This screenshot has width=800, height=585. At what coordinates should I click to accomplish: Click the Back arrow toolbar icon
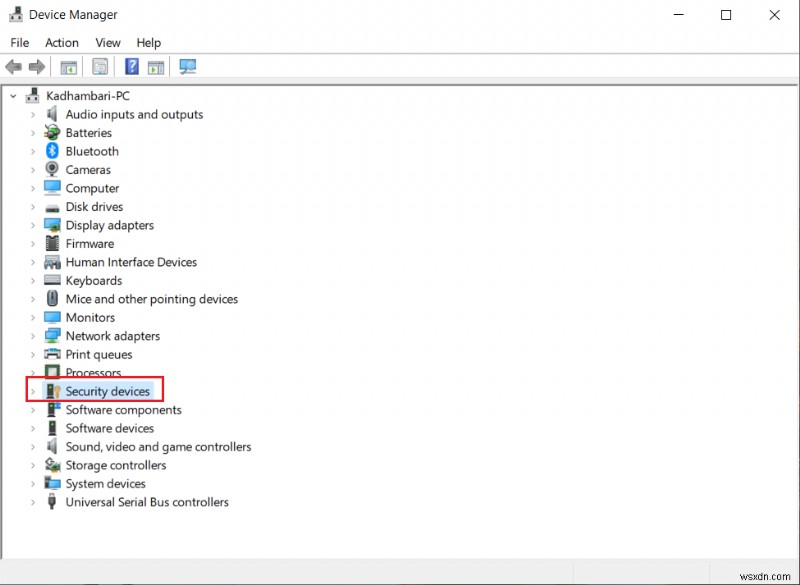(13, 66)
